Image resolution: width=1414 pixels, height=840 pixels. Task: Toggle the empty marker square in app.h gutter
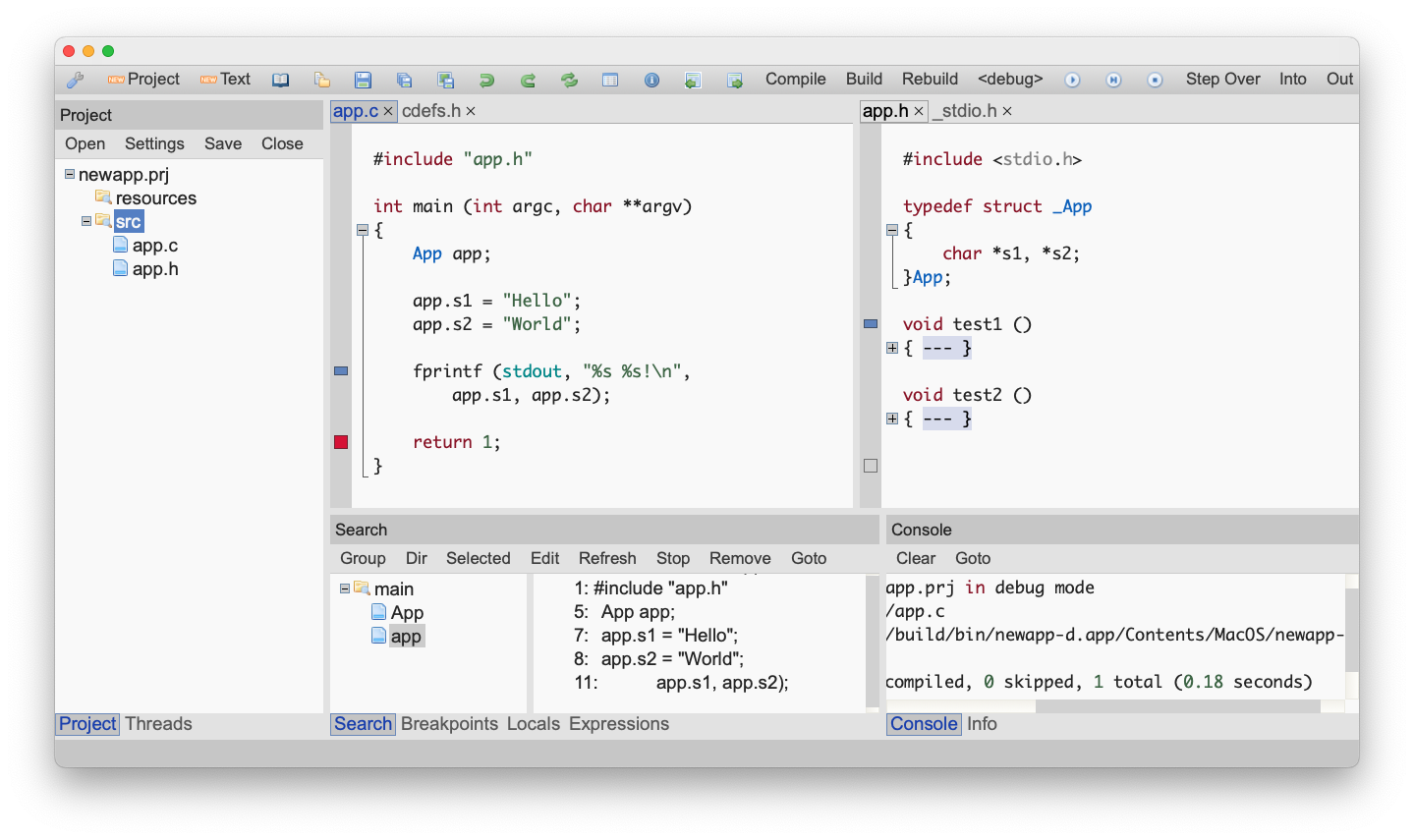[870, 466]
